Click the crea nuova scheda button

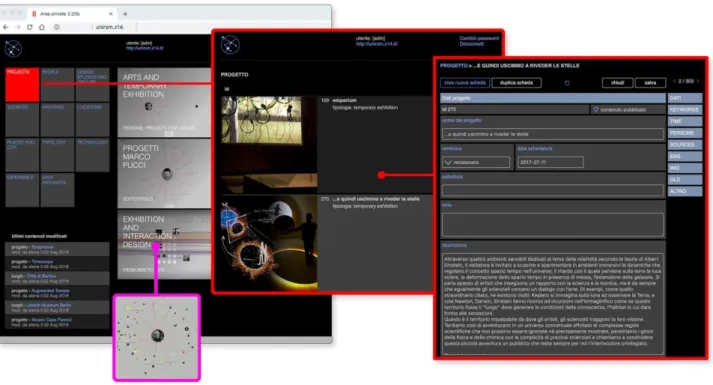(465, 83)
